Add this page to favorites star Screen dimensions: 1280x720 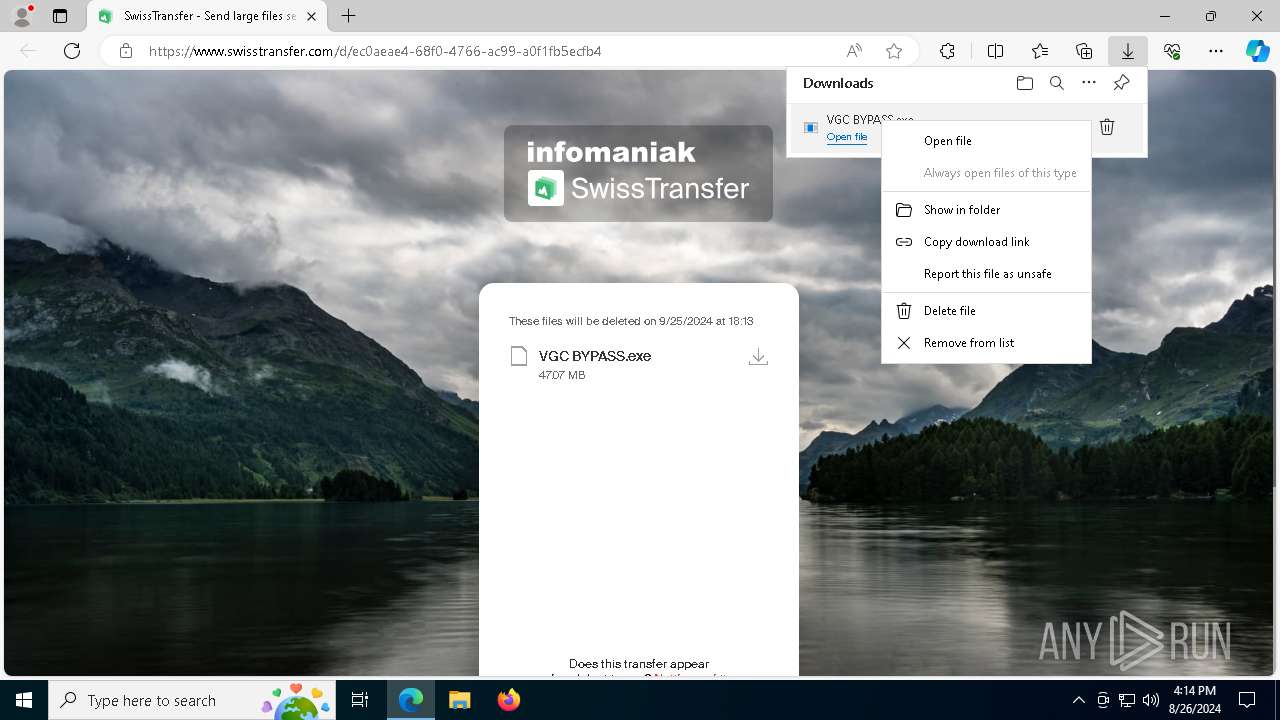894,51
